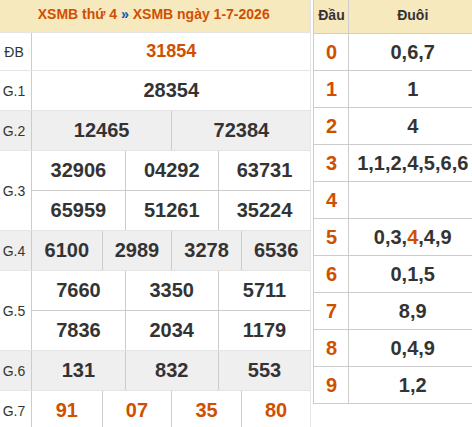Select G.6 number 553
Image resolution: width=472 pixels, height=427 pixels.
pyautogui.click(x=264, y=370)
